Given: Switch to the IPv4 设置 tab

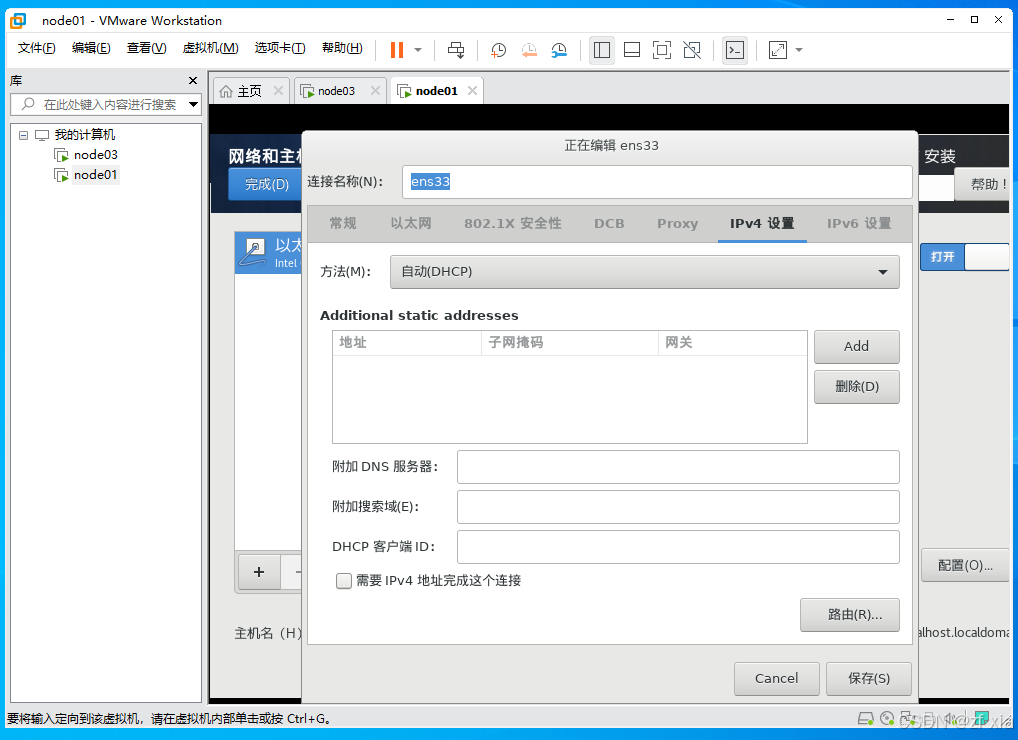Looking at the screenshot, I should [762, 223].
